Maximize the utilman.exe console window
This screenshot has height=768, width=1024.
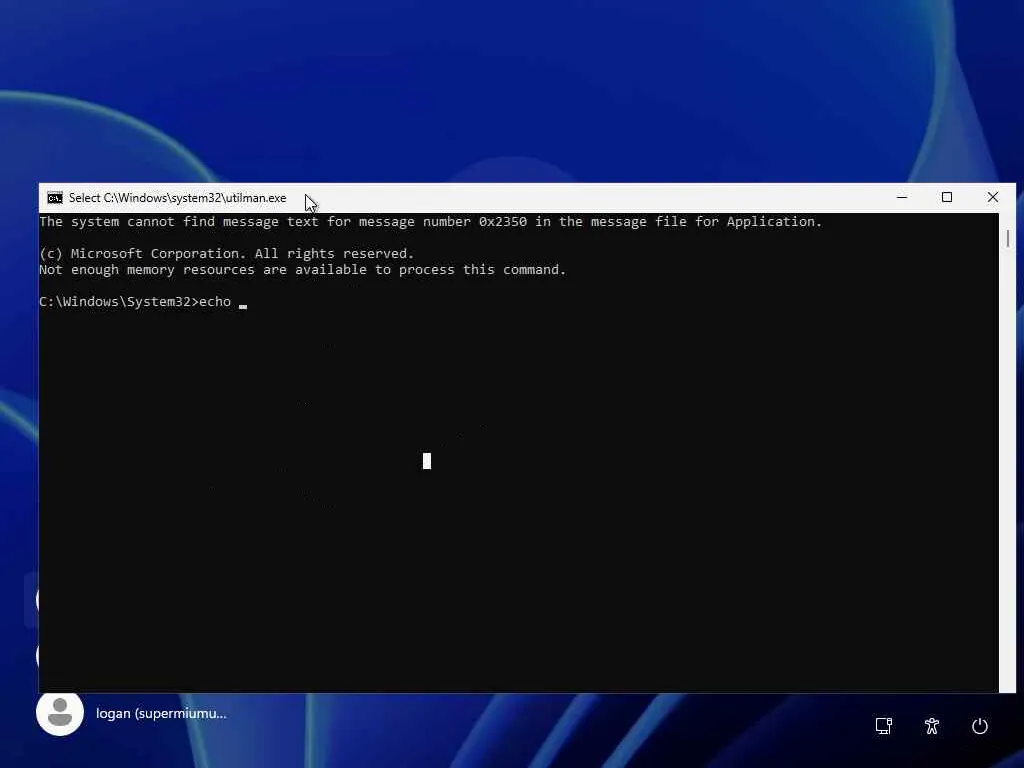point(947,197)
